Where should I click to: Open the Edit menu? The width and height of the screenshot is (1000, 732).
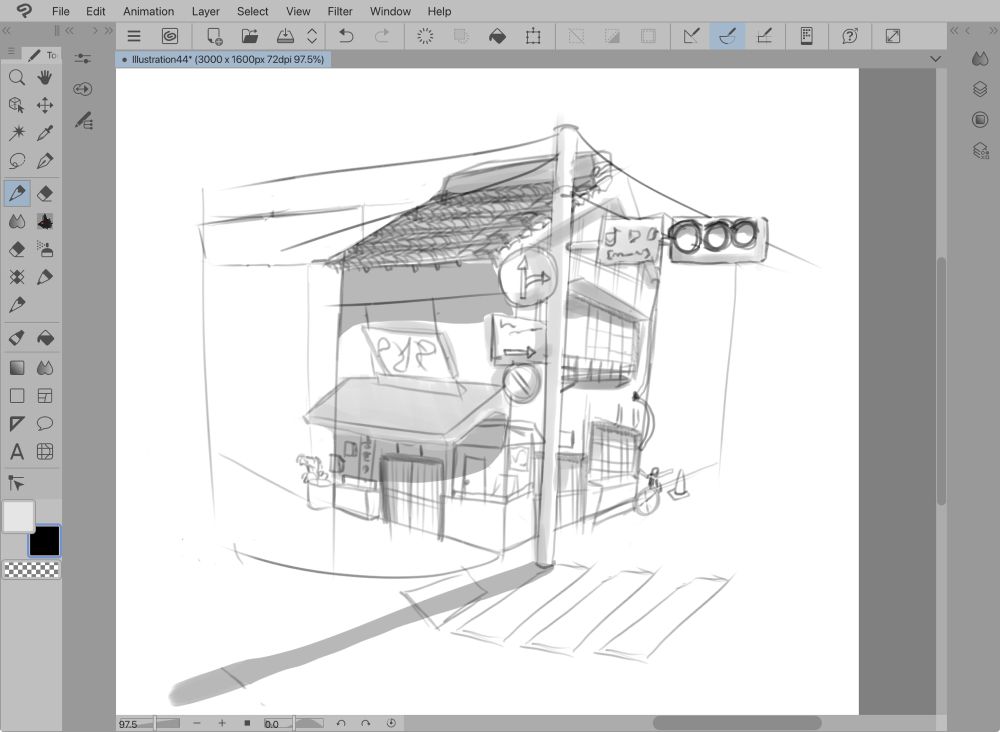point(96,11)
